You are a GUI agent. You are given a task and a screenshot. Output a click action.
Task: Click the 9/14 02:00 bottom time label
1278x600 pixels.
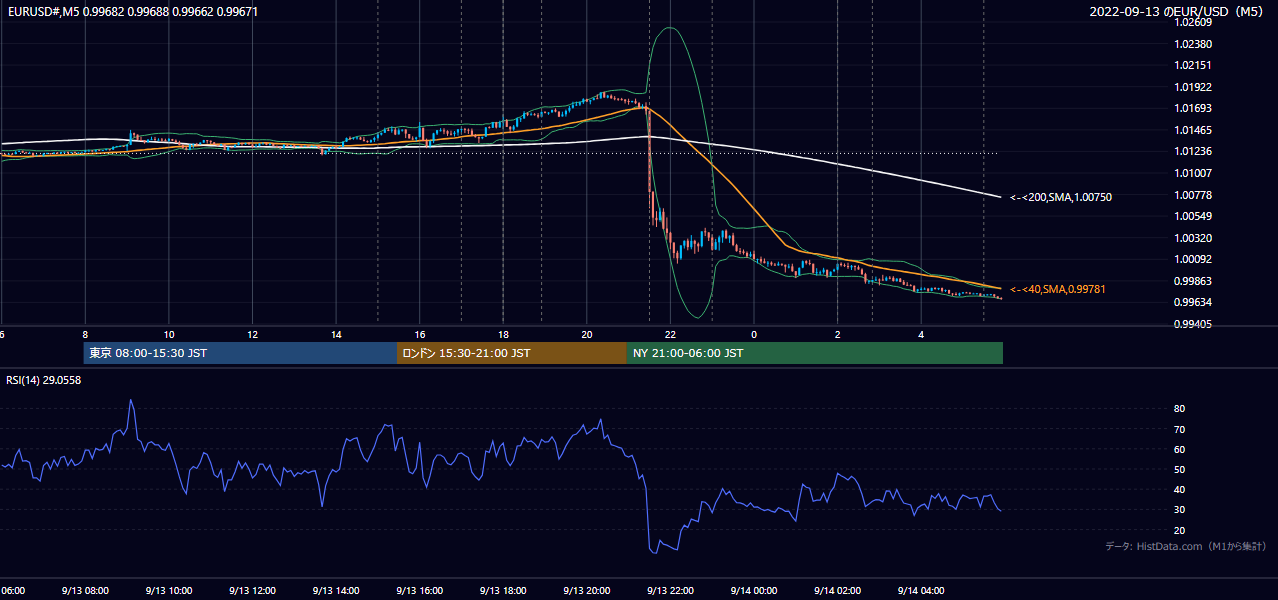(x=838, y=591)
